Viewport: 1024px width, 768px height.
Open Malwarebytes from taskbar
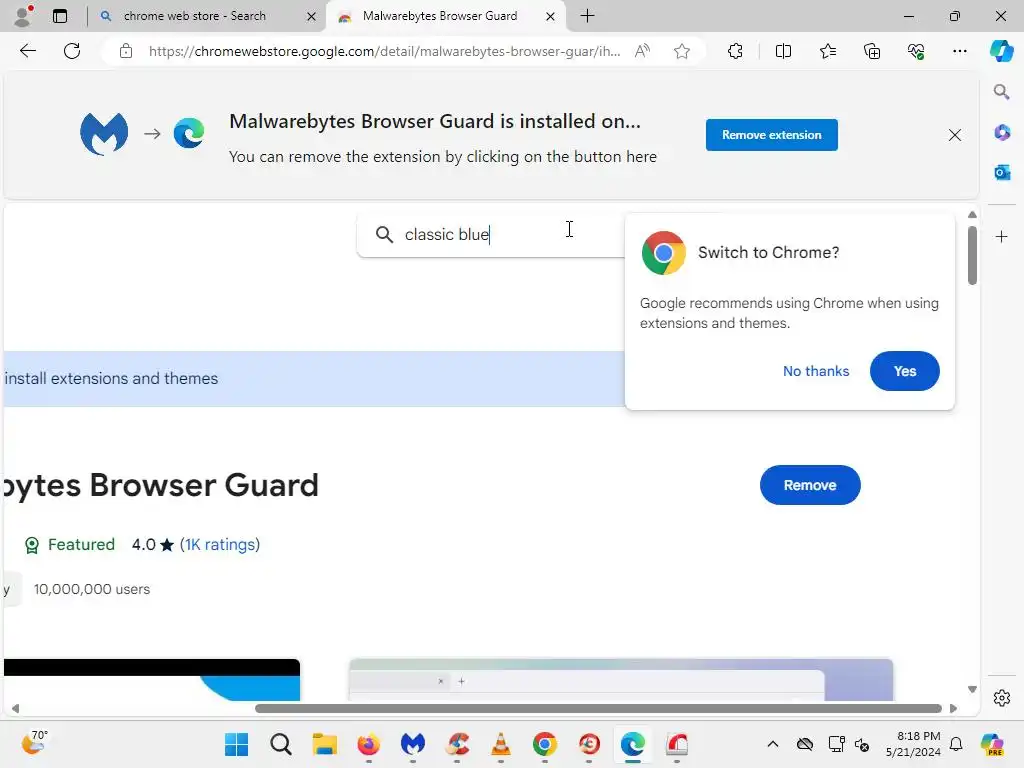413,744
